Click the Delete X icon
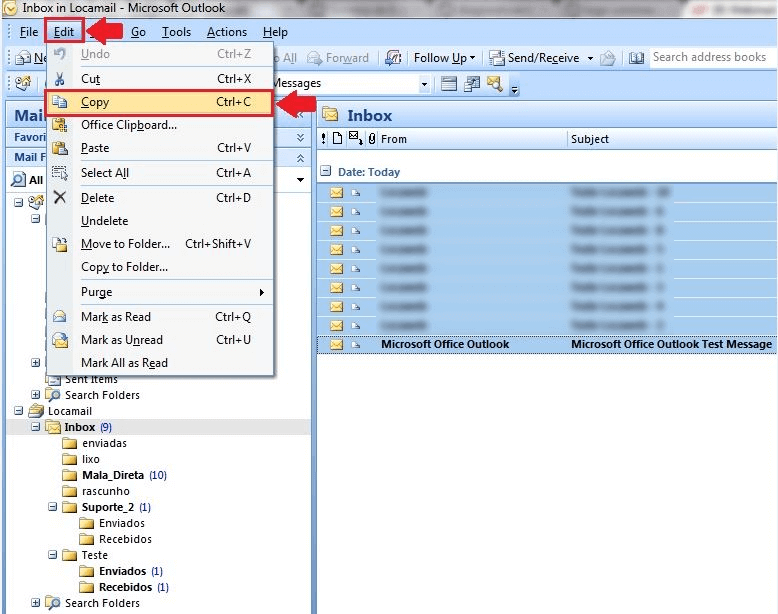 click(60, 198)
